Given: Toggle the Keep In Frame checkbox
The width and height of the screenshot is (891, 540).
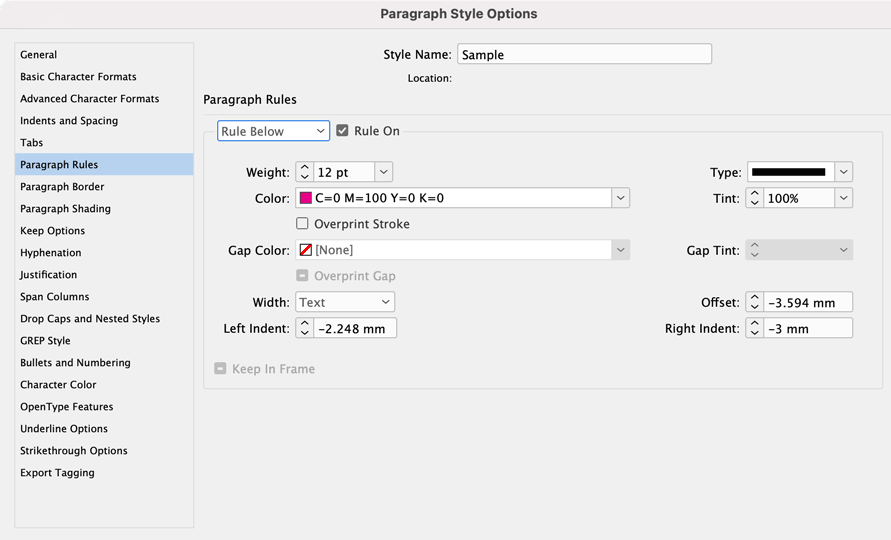Looking at the screenshot, I should 220,368.
